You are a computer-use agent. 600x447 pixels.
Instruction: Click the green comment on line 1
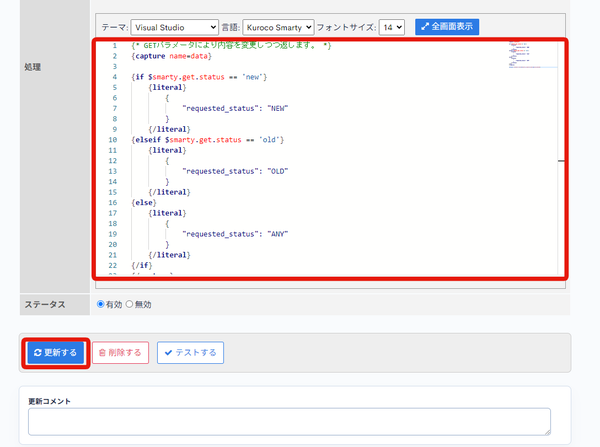coord(231,45)
